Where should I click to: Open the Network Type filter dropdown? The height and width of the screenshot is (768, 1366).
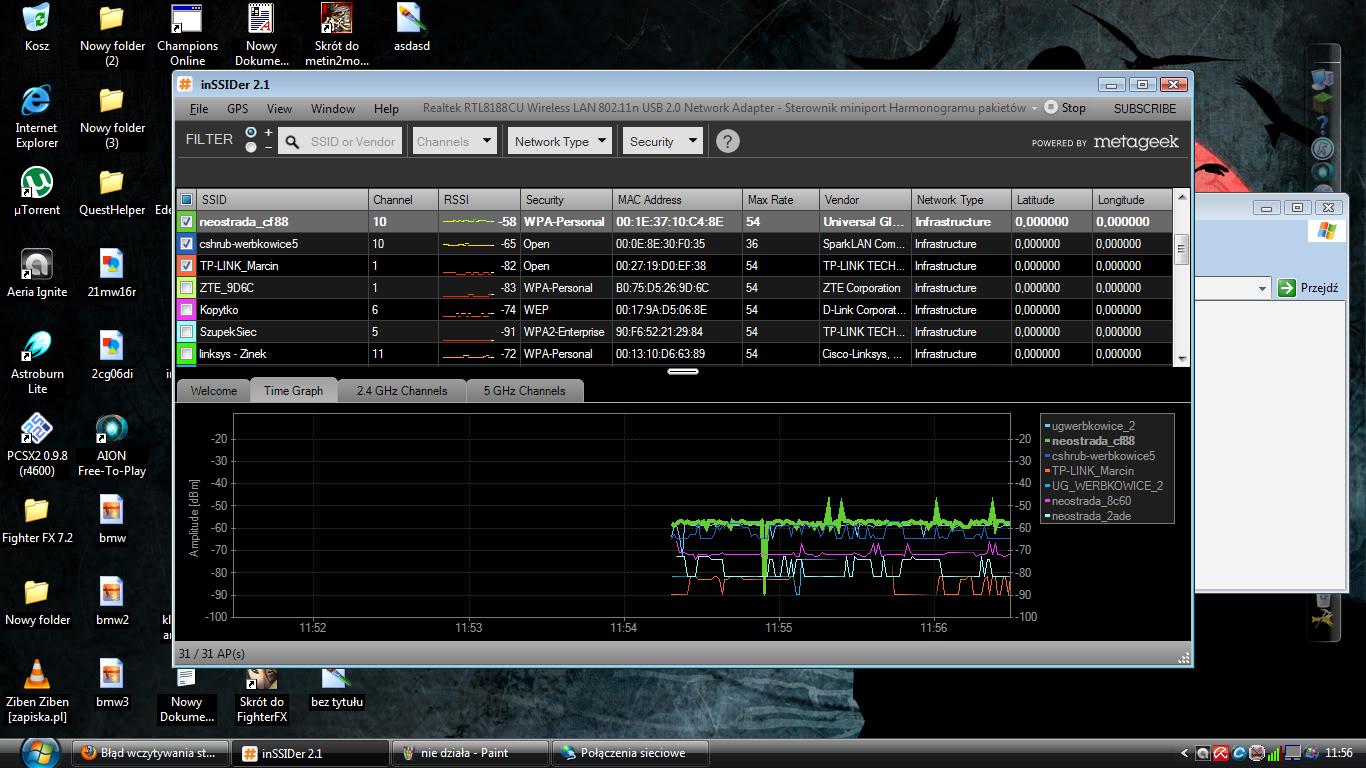pos(560,141)
